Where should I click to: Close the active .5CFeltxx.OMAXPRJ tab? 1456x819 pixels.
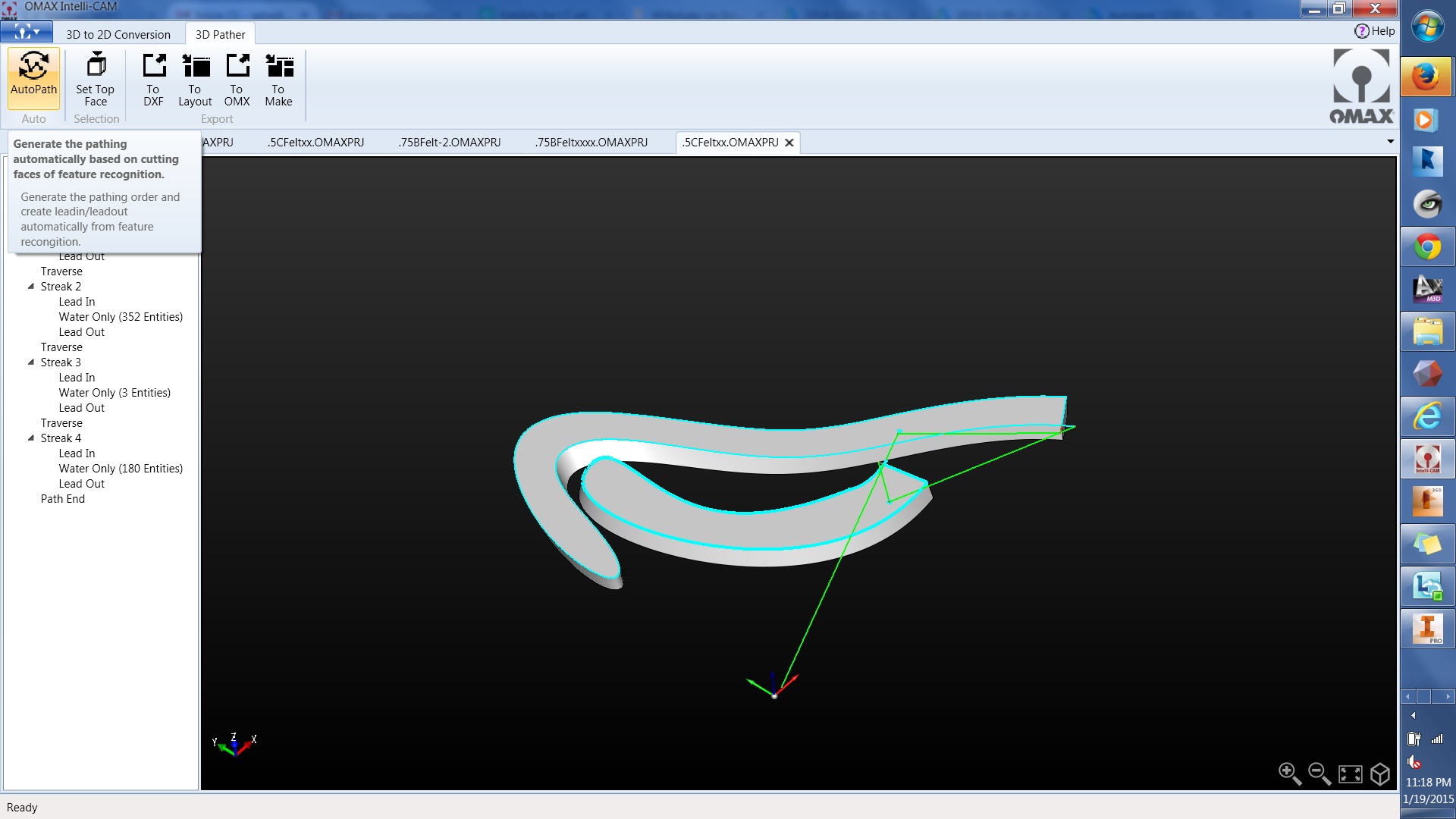point(789,143)
